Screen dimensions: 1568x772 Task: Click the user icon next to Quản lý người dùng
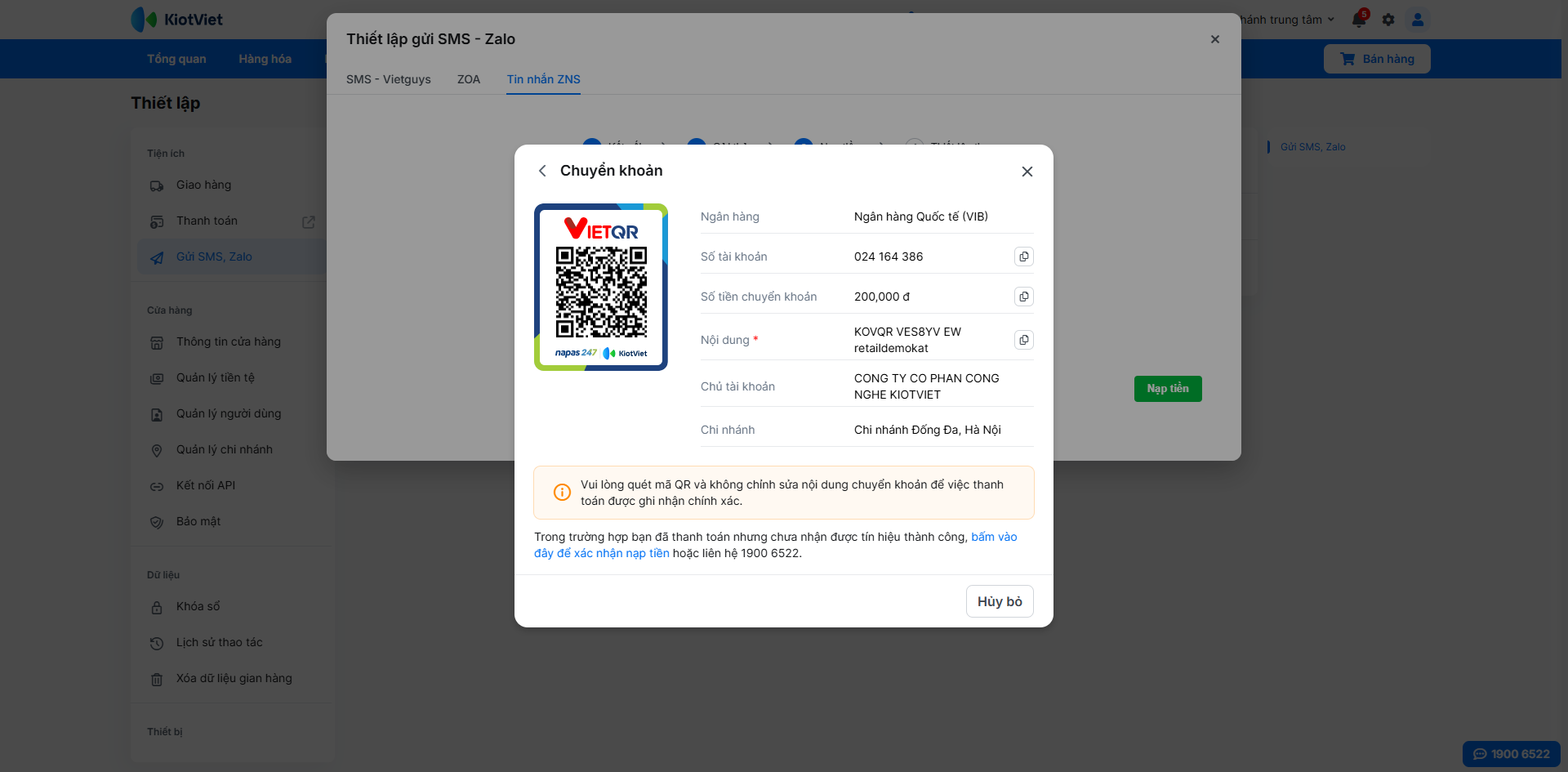(157, 415)
